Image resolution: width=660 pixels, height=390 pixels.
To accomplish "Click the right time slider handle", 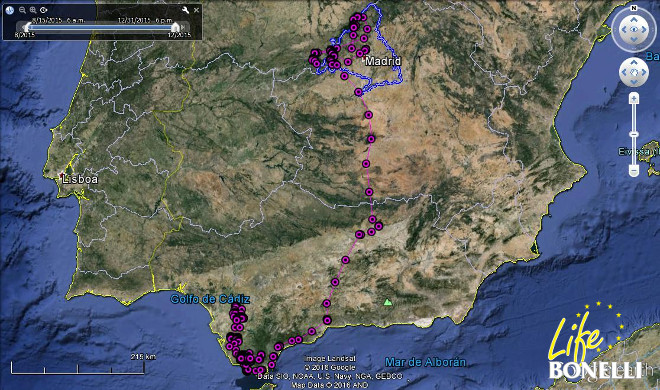I will tap(175, 27).
